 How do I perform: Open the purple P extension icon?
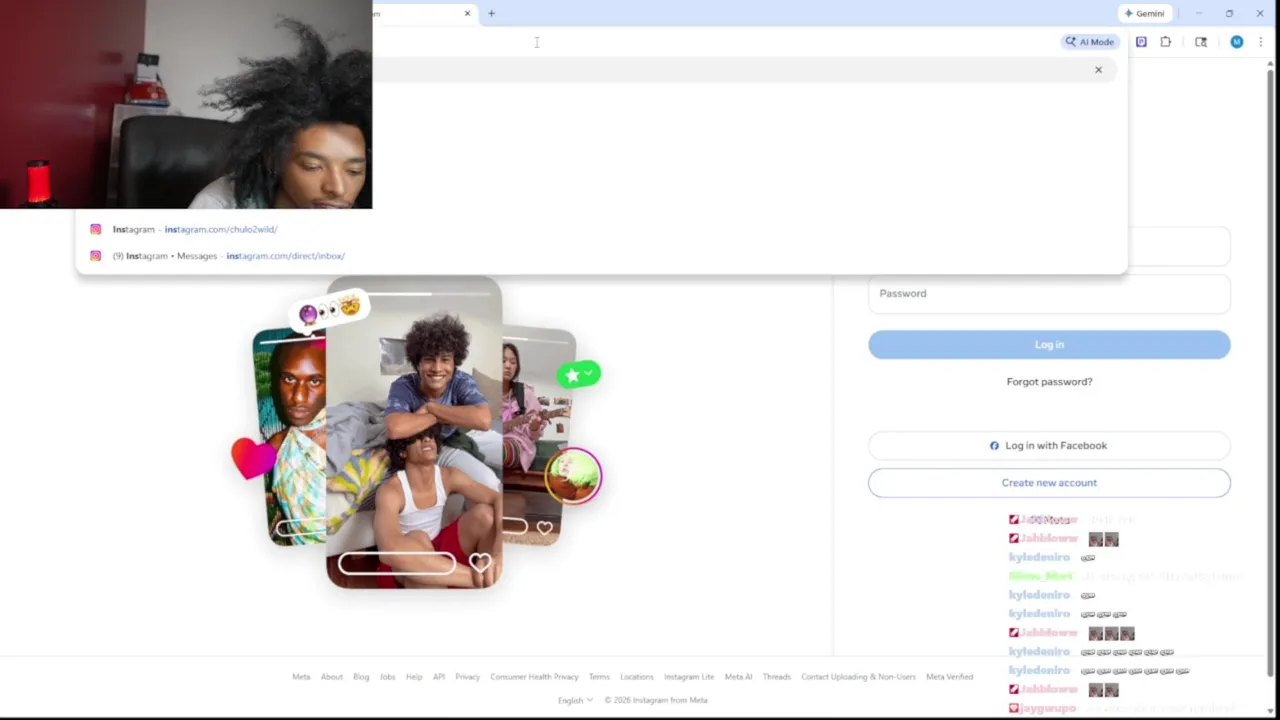point(1141,42)
